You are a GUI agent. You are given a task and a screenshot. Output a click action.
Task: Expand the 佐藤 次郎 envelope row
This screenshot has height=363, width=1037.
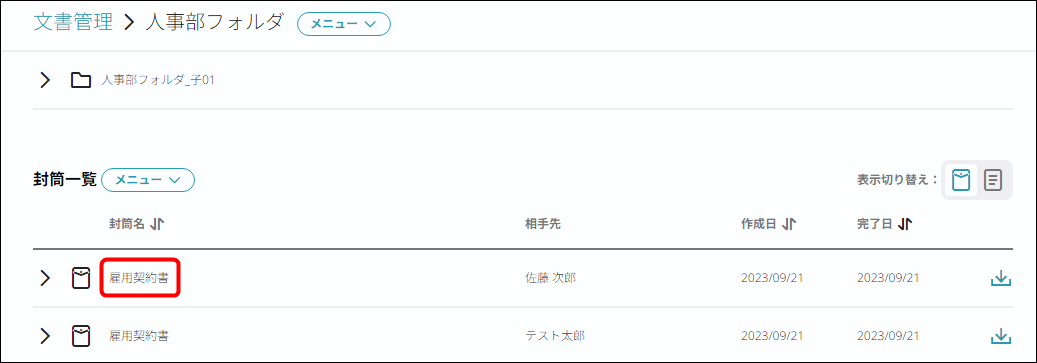(x=44, y=278)
